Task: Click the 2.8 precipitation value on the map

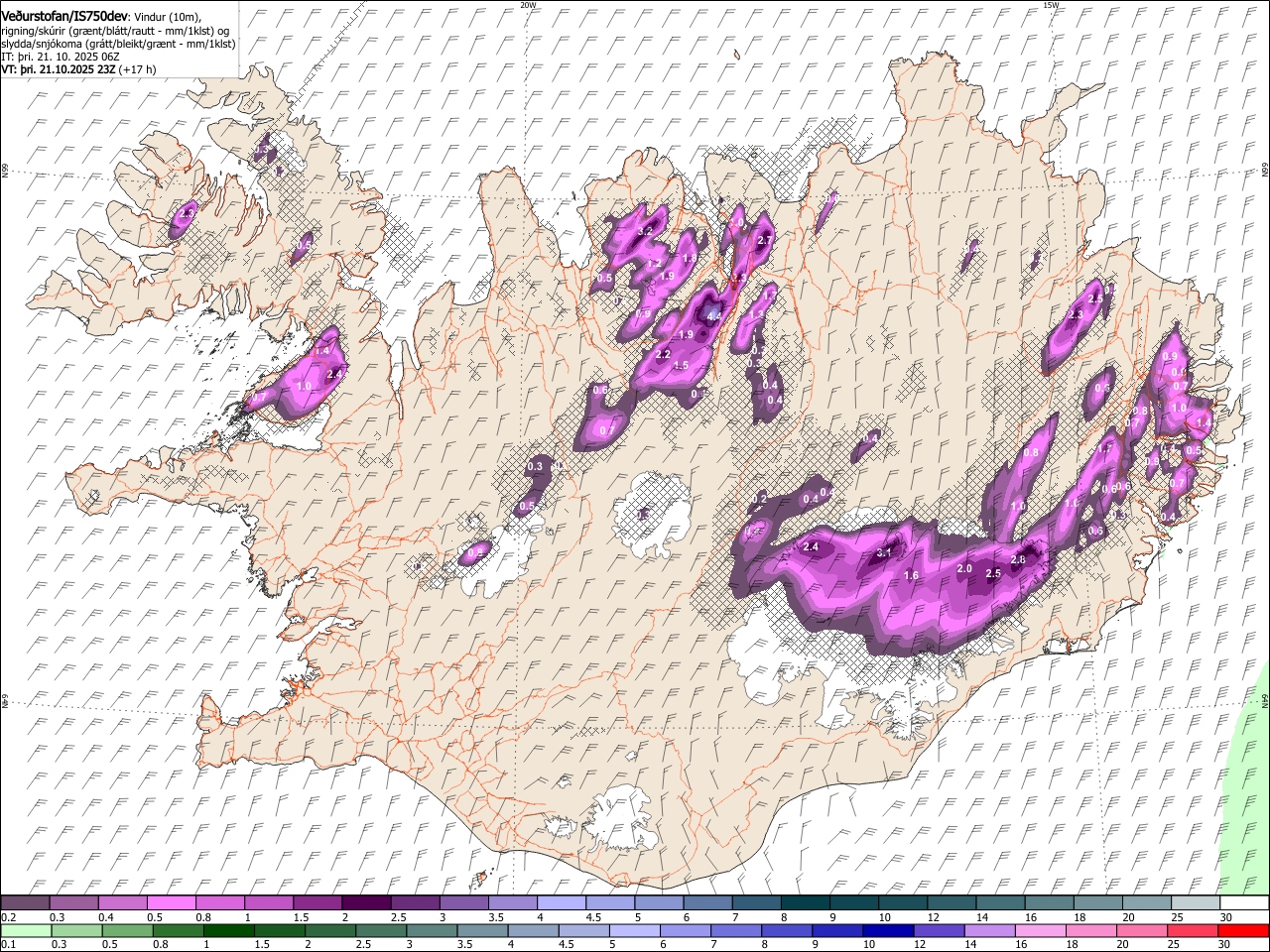Action: point(1017,560)
